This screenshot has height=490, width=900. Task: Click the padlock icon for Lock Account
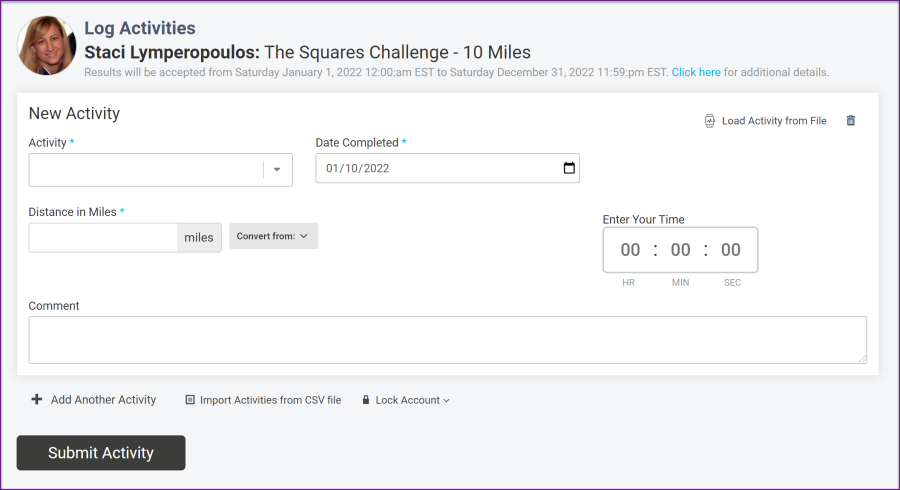tap(366, 400)
